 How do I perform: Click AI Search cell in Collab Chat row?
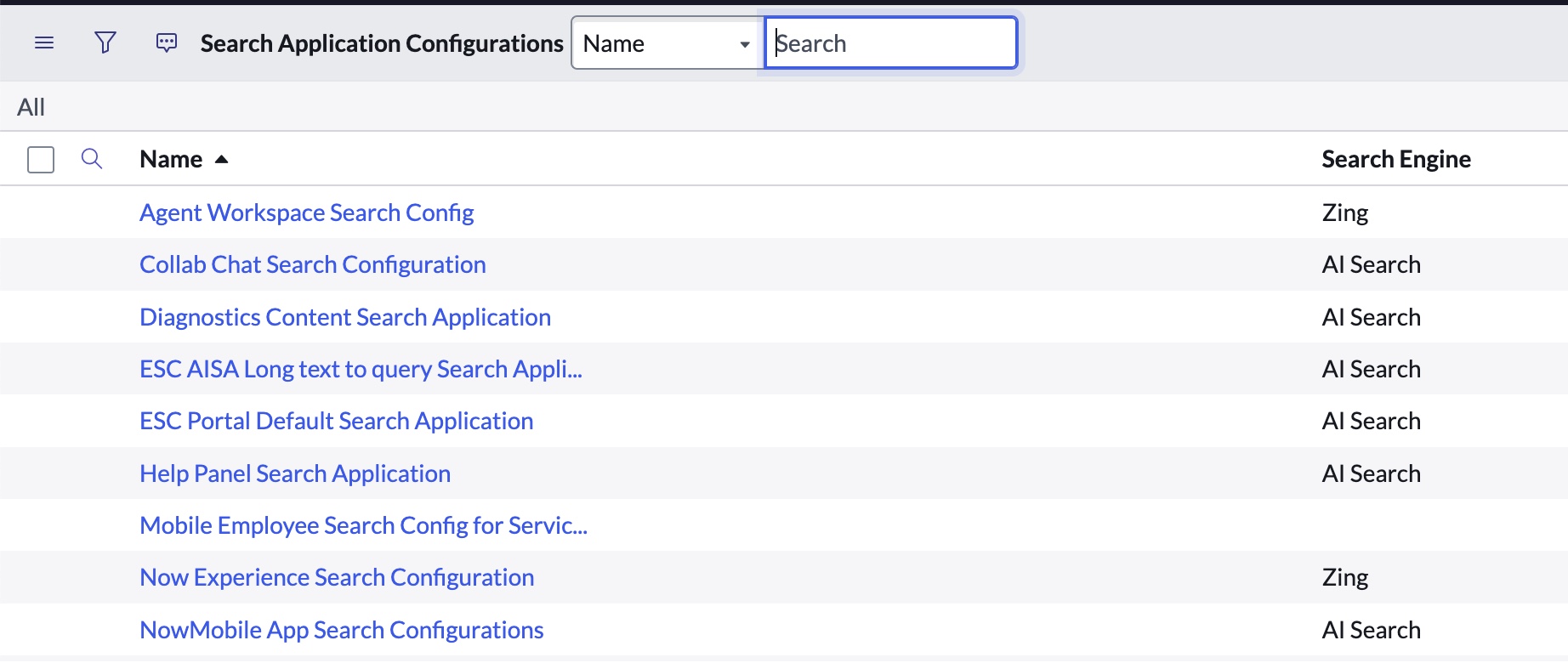1371,264
